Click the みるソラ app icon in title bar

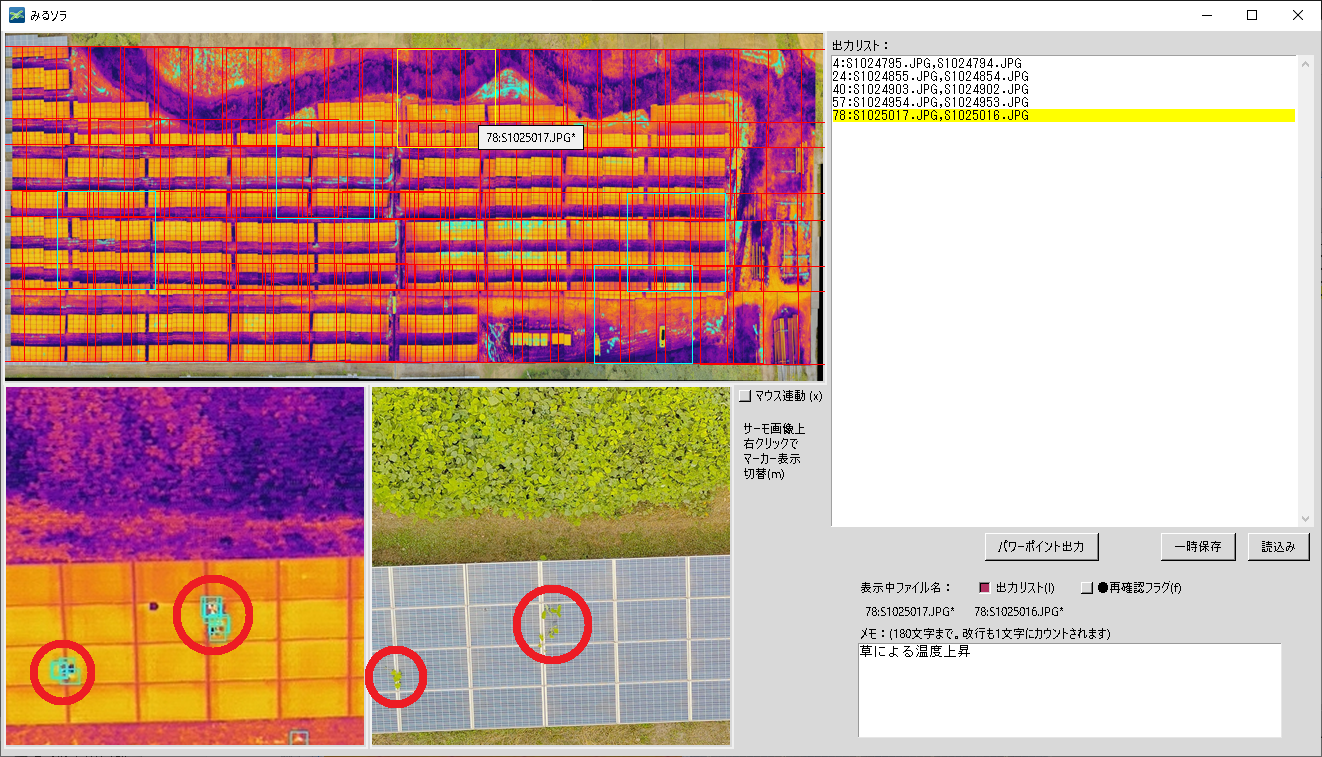[16, 15]
